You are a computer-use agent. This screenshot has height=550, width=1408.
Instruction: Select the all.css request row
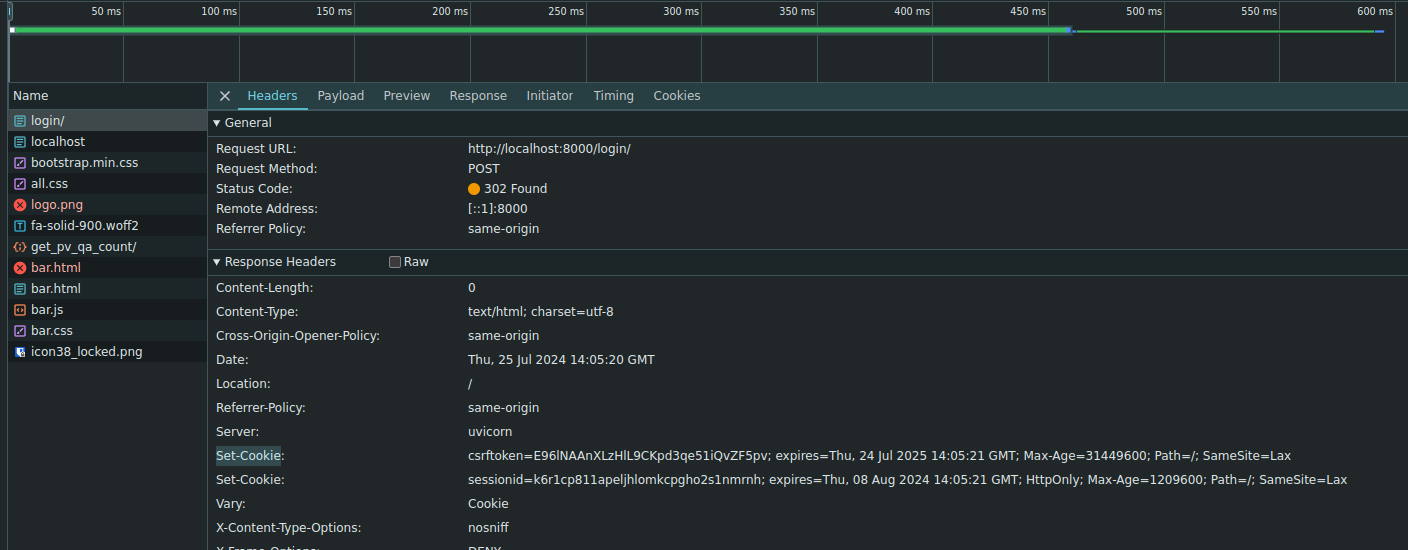pyautogui.click(x=50, y=184)
